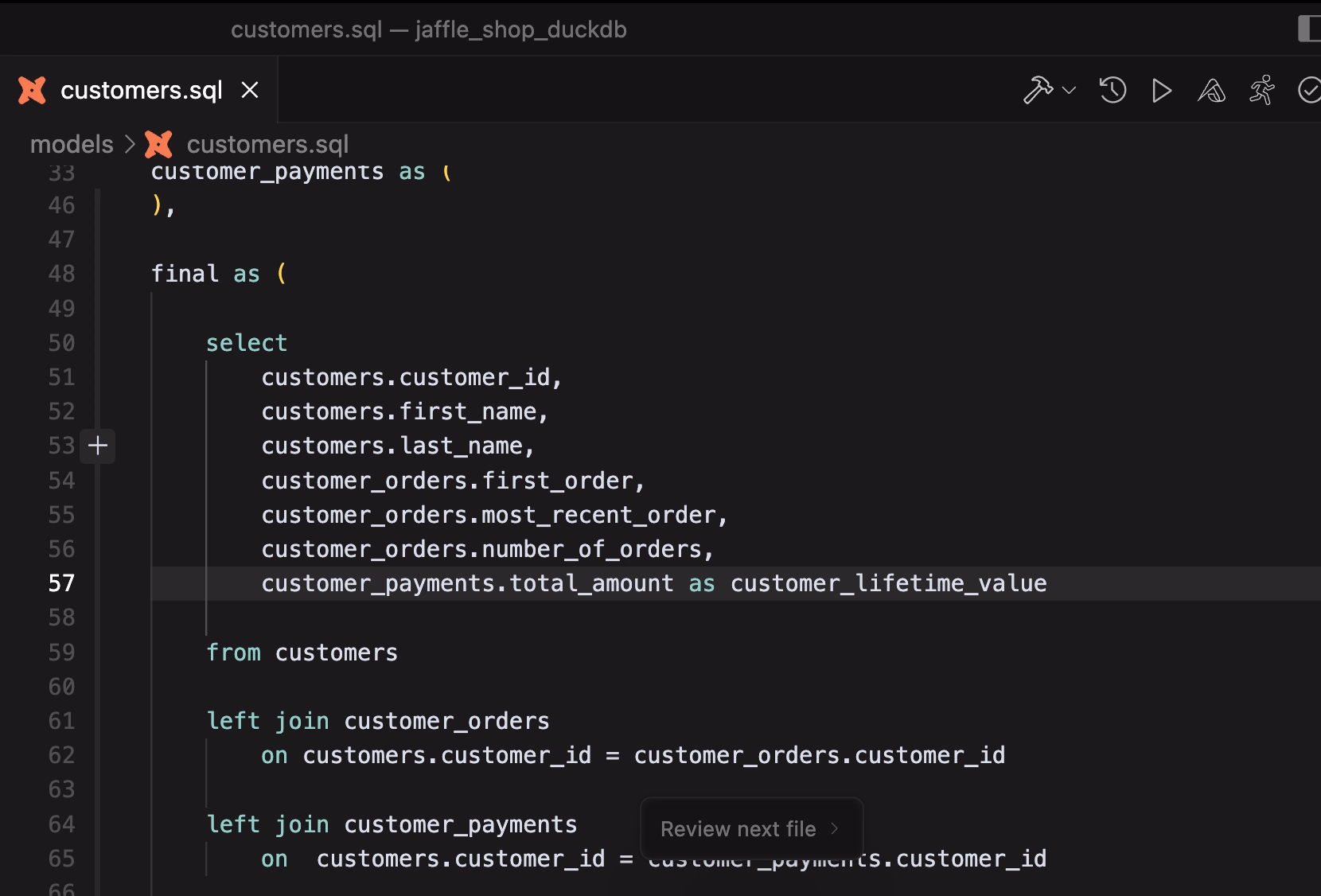Click the running man icon in the toolbar
The image size is (1321, 896).
[1262, 90]
